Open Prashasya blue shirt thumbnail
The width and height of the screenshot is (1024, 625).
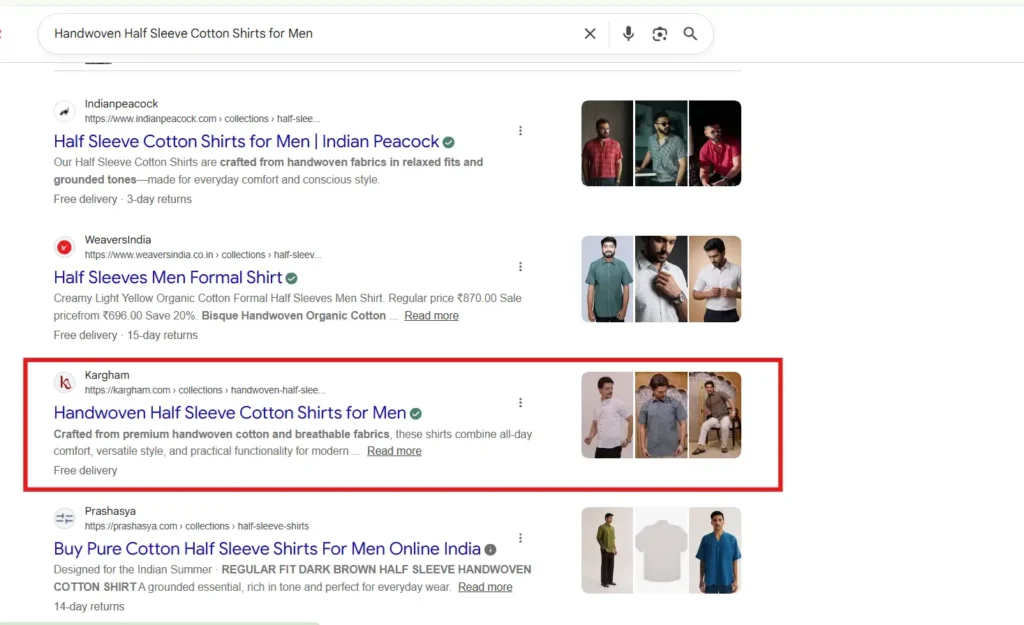click(715, 551)
